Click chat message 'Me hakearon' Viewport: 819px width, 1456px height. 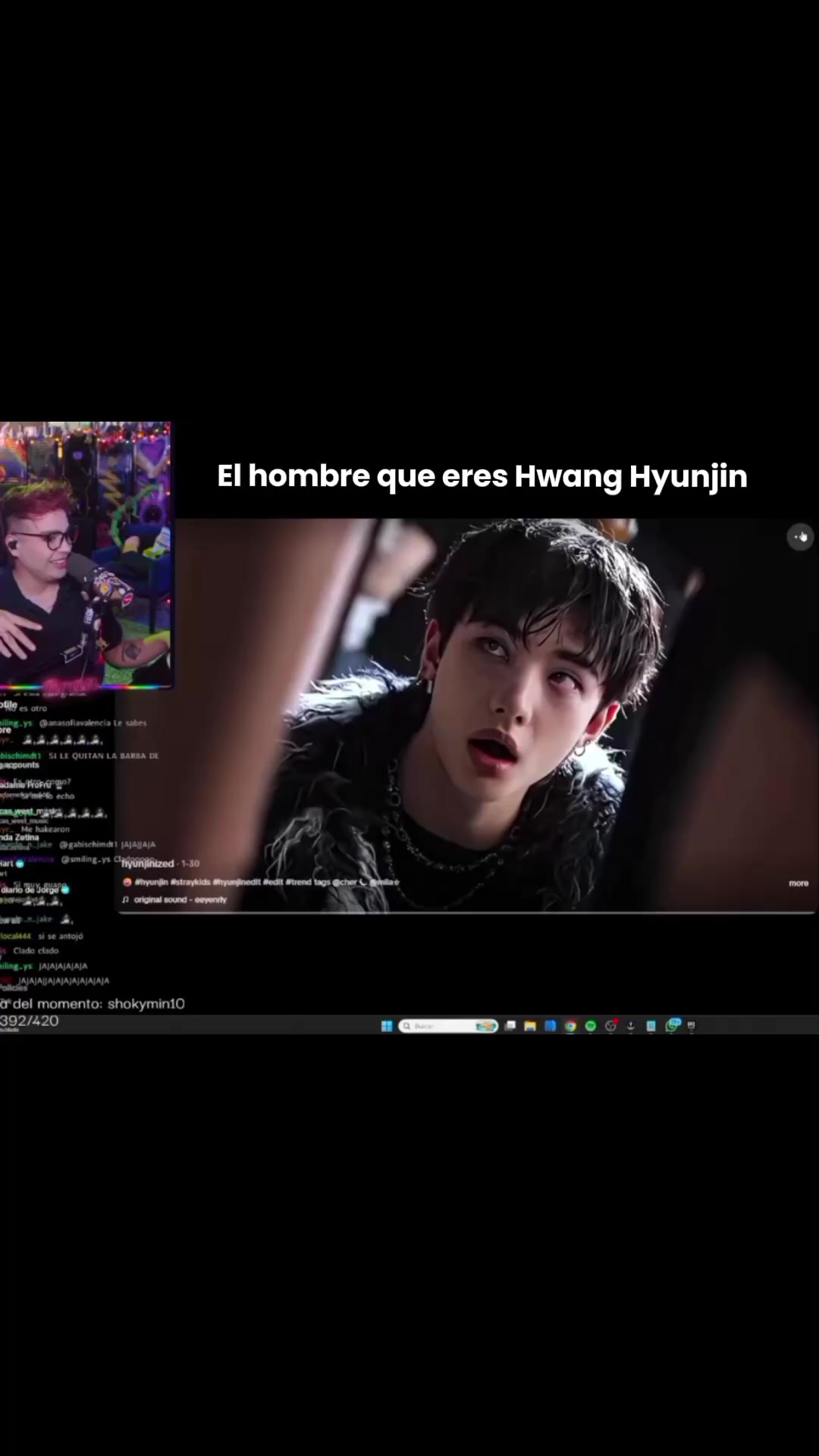tap(45, 830)
